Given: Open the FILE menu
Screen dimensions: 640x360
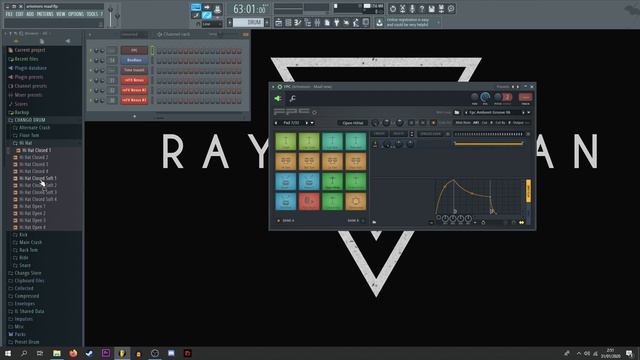Looking at the screenshot, I should coord(9,14).
